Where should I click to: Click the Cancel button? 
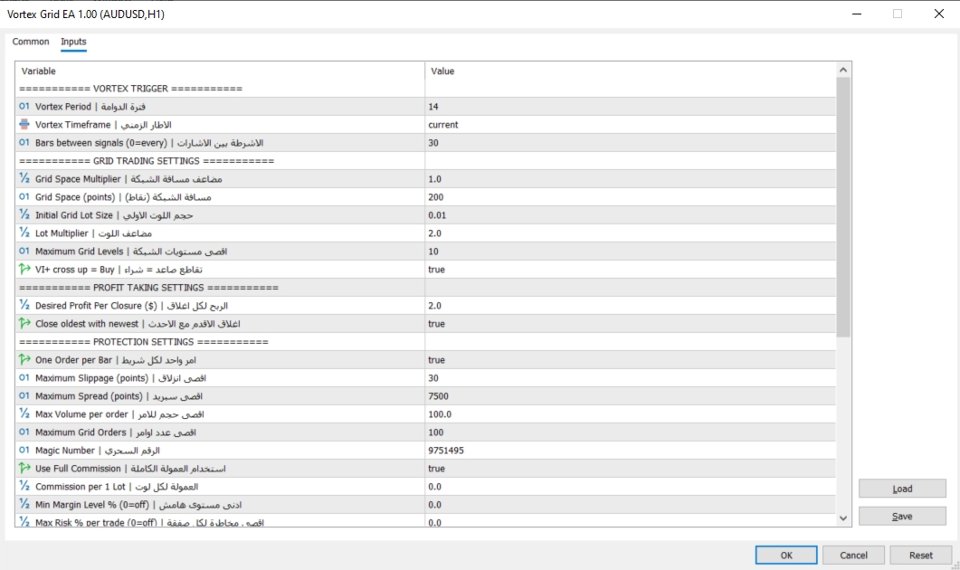tap(853, 555)
